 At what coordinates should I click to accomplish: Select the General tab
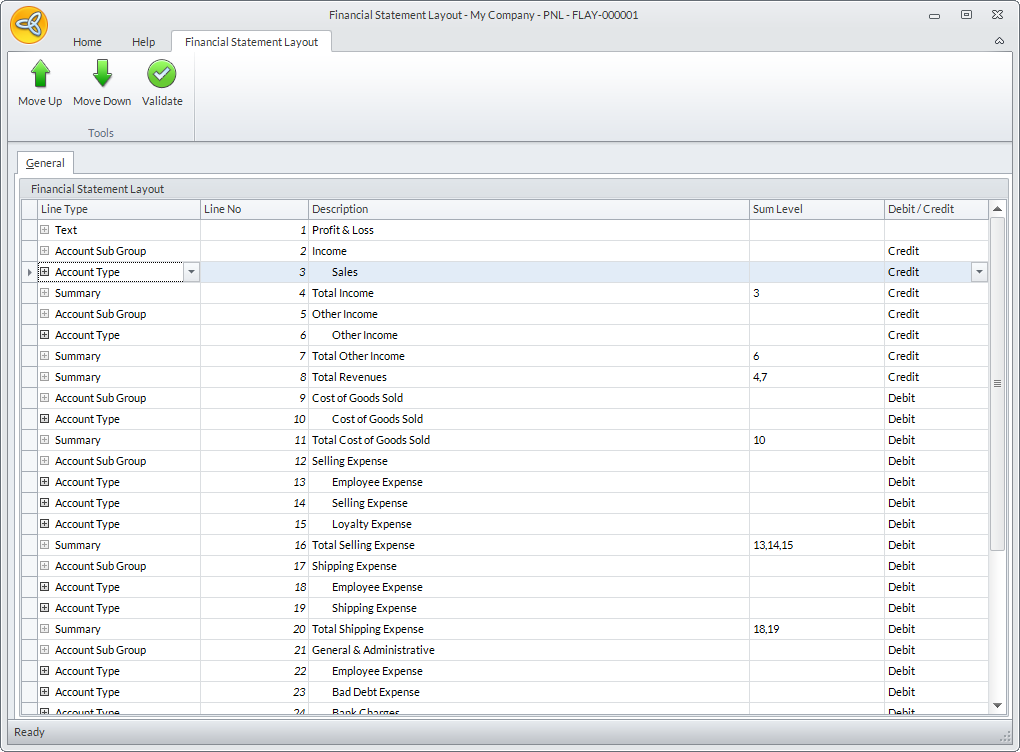point(45,163)
